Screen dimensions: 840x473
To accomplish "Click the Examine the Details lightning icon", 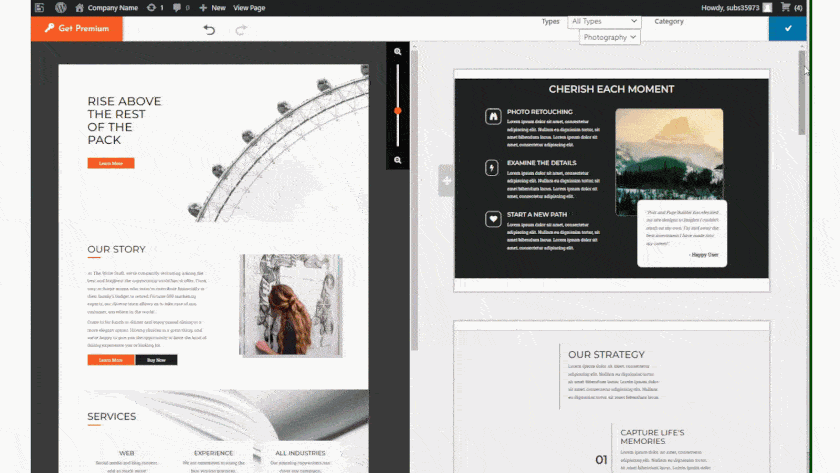I will point(492,168).
